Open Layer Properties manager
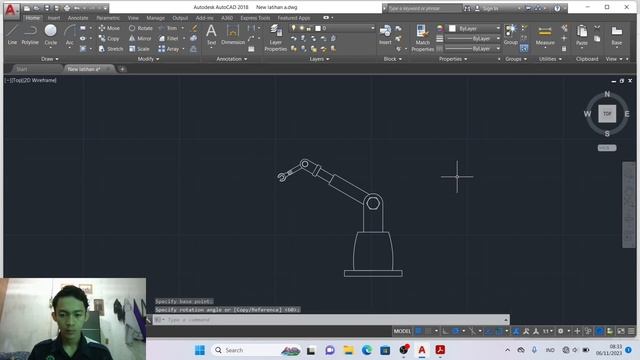This screenshot has width=640, height=360. (276, 38)
